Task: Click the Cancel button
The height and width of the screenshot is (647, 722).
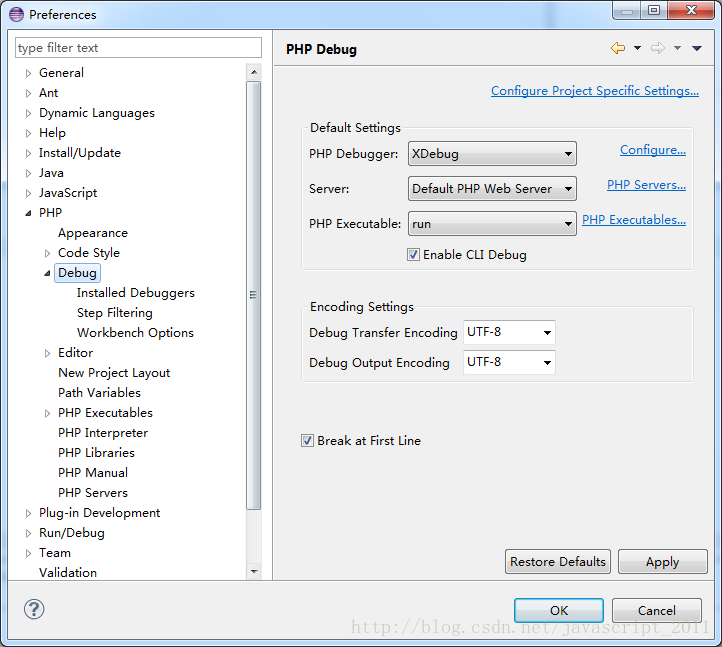Action: [x=657, y=610]
